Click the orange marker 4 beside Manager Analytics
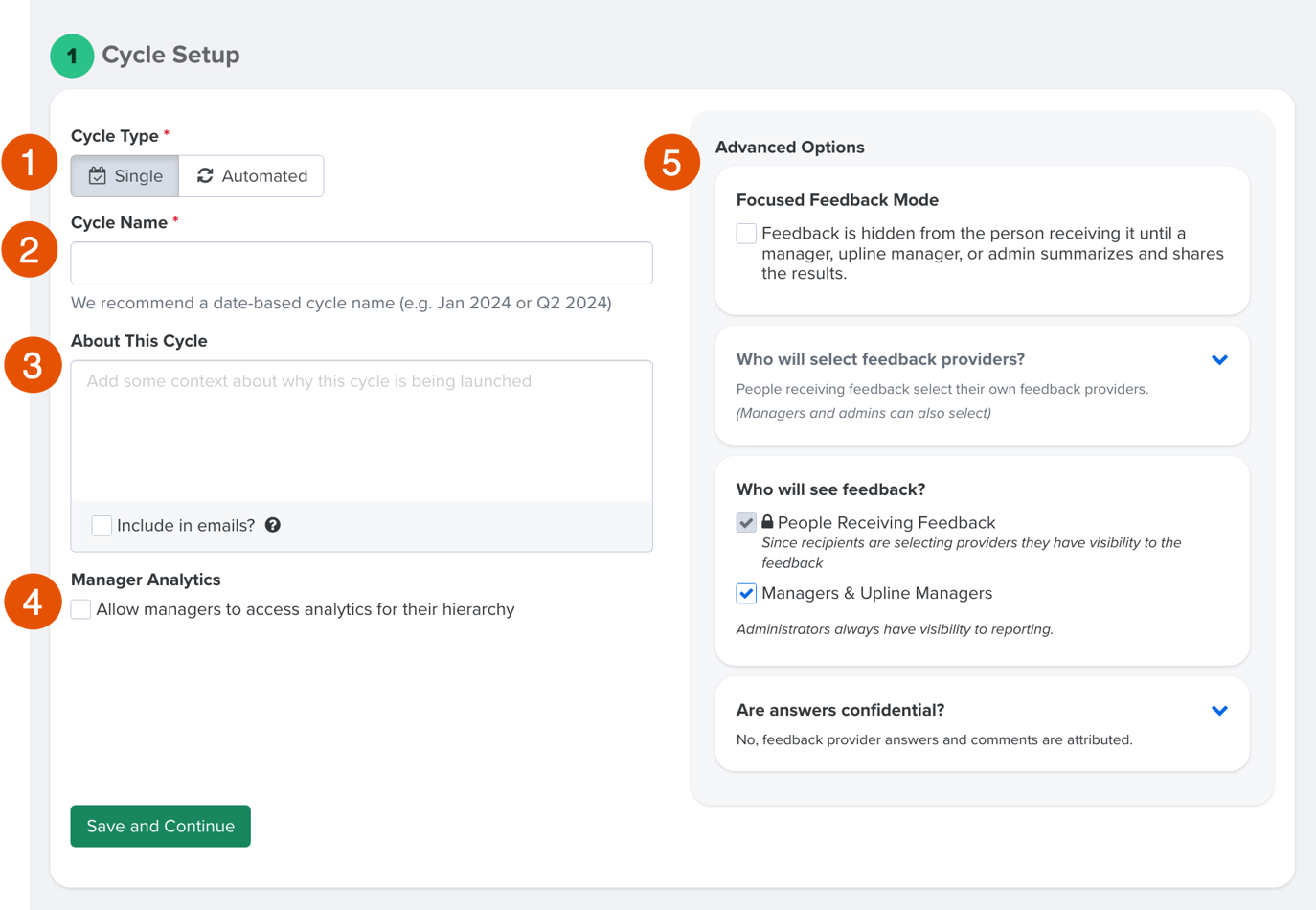 [30, 603]
